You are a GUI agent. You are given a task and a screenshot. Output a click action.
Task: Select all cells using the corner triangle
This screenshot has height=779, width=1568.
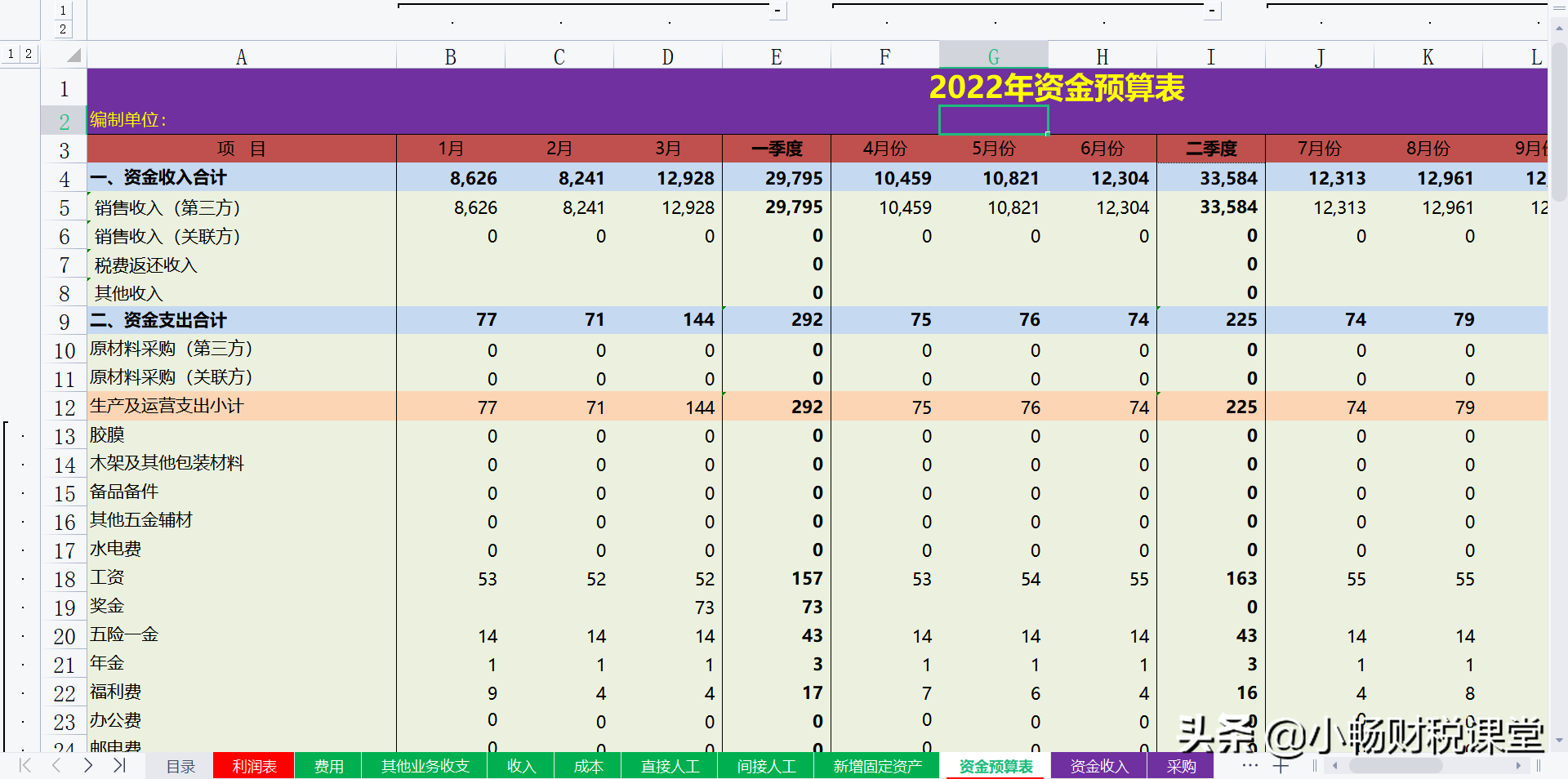point(74,56)
